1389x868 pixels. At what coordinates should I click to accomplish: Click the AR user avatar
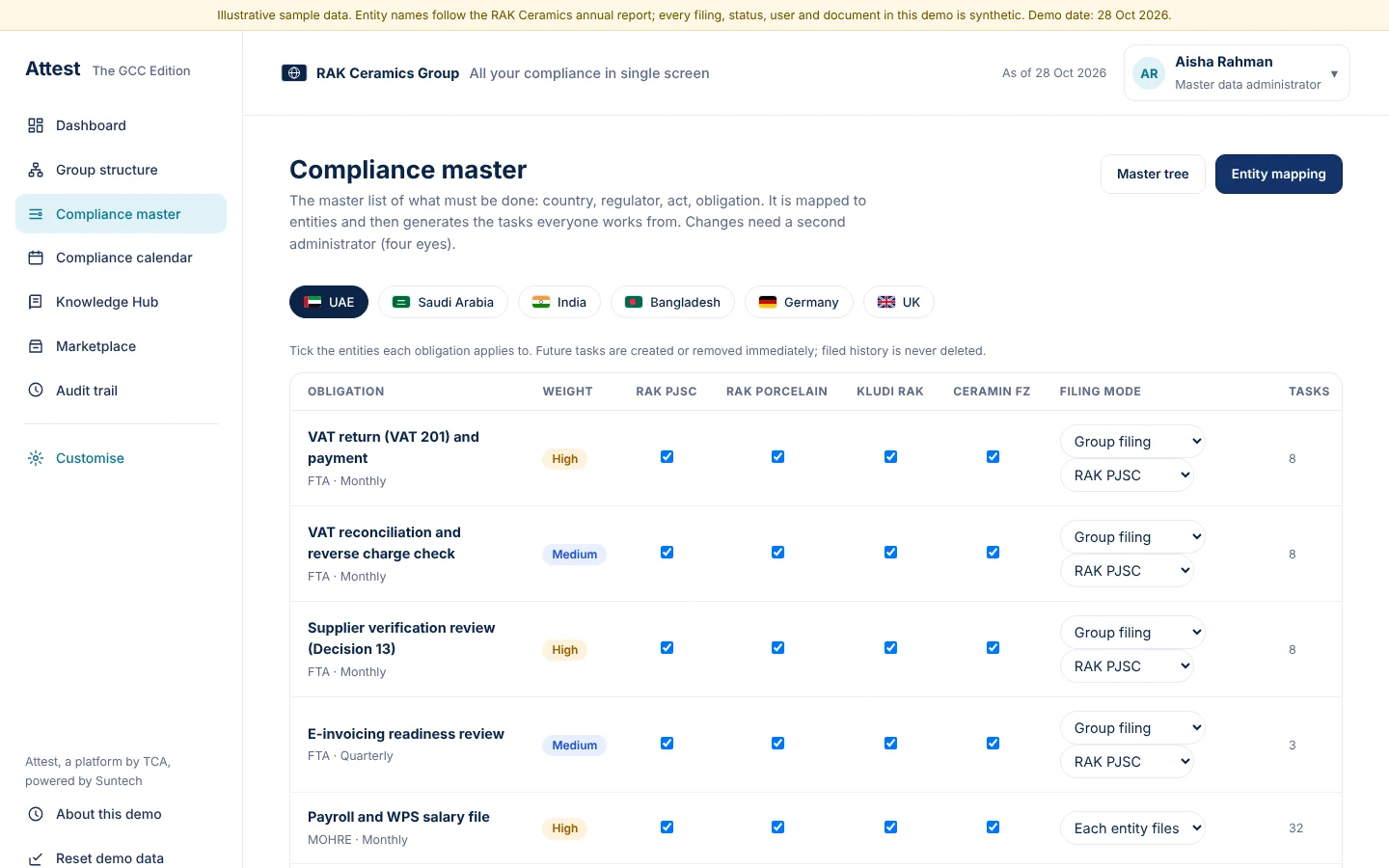pyautogui.click(x=1149, y=73)
